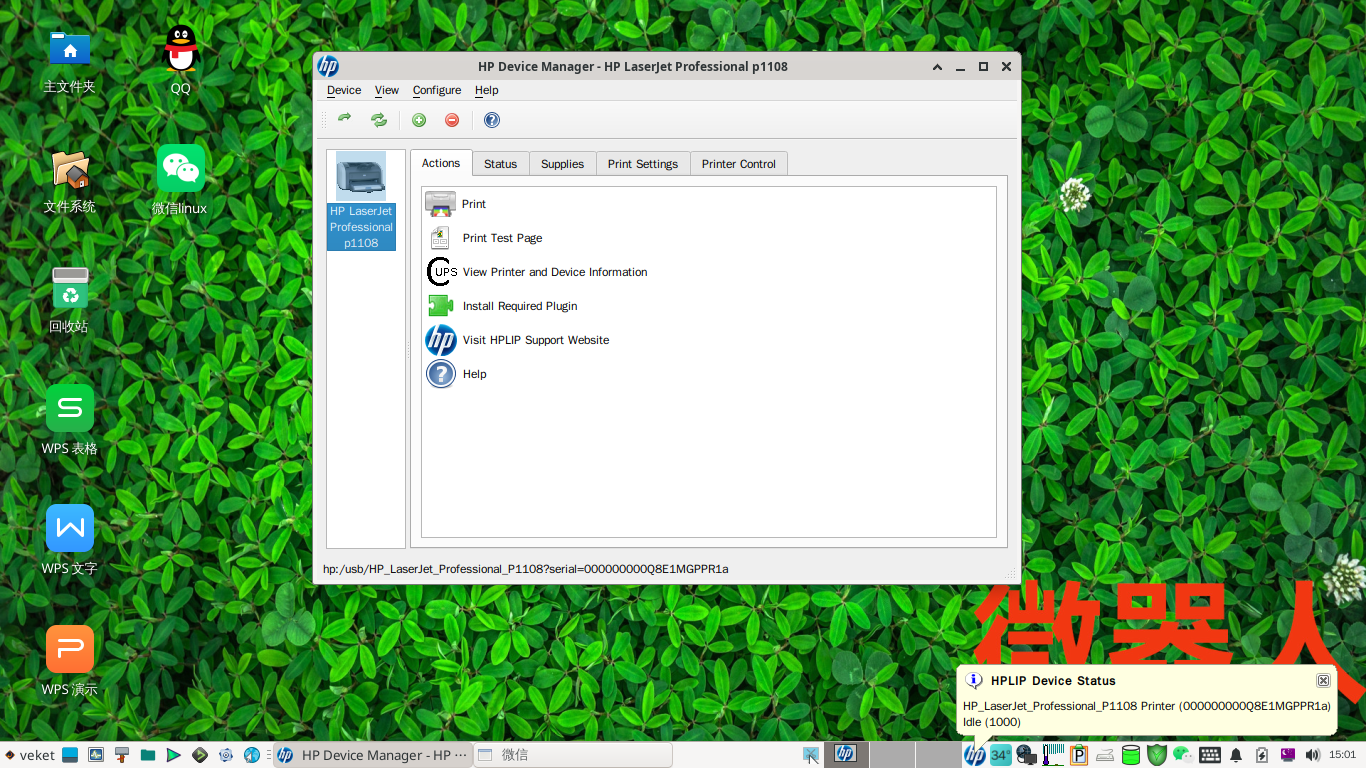
Task: Switch to the Supplies tab
Action: tap(563, 164)
